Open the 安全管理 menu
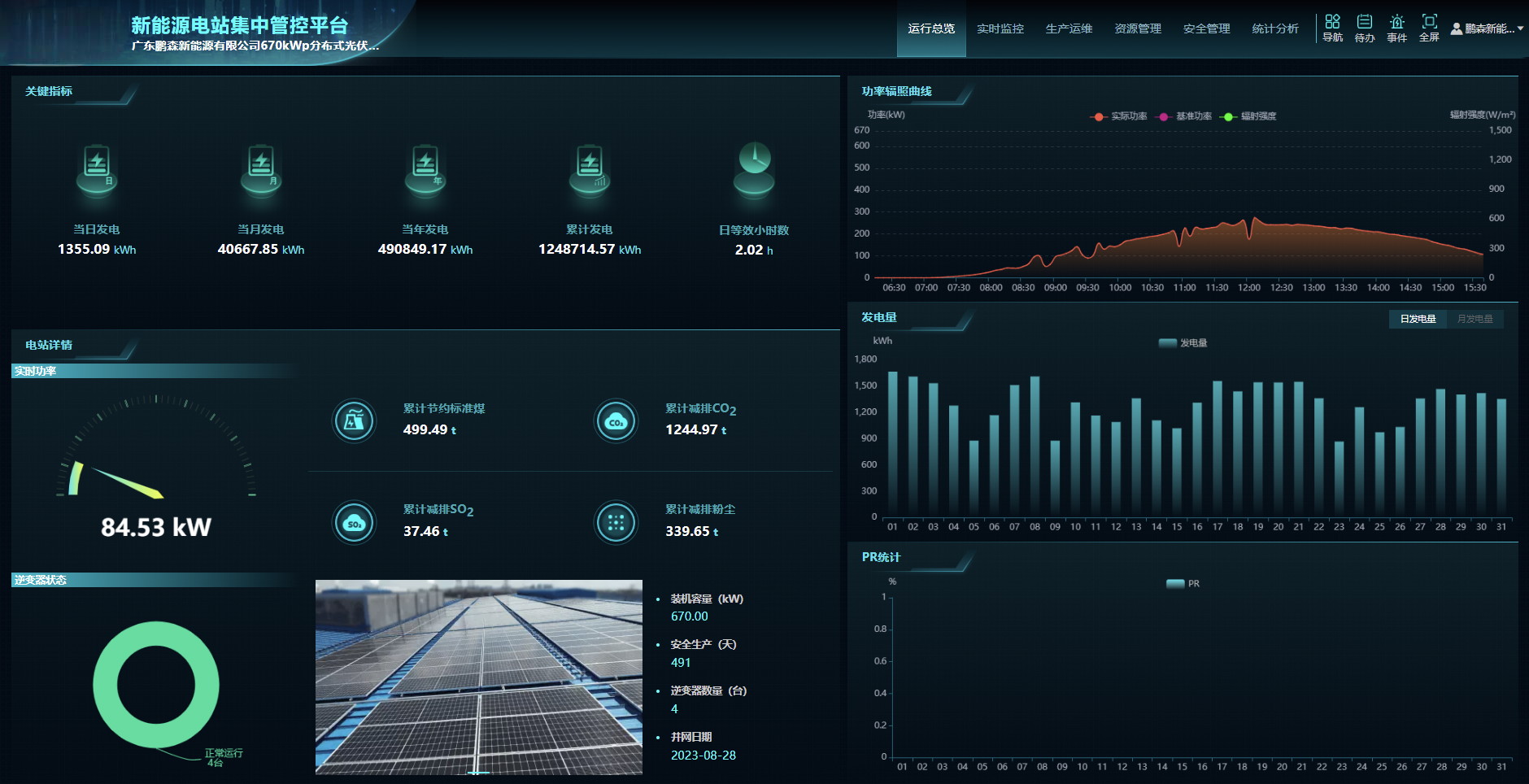 pos(1207,28)
